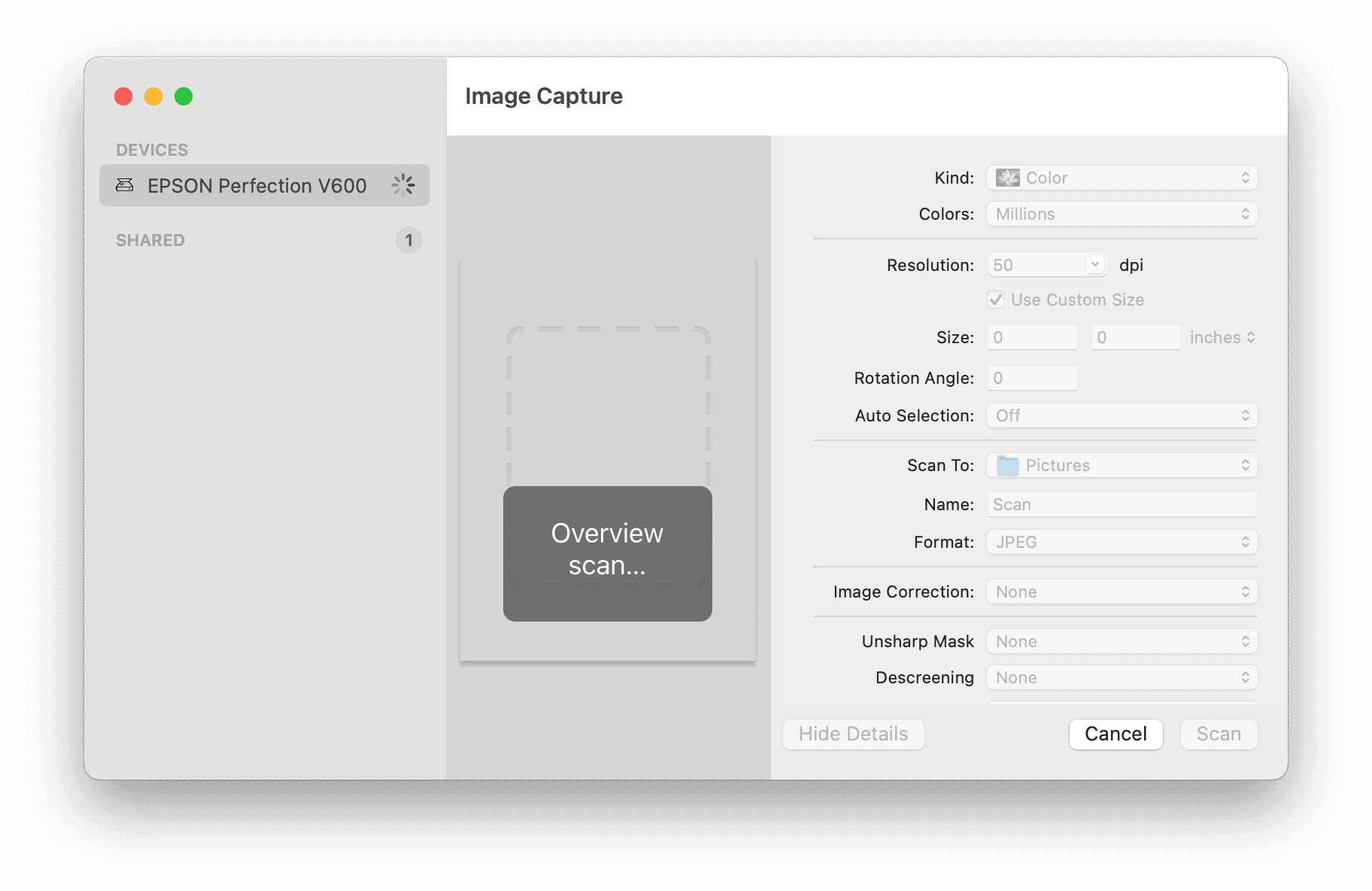
Task: Change the Format from JPEG
Action: click(x=1121, y=541)
